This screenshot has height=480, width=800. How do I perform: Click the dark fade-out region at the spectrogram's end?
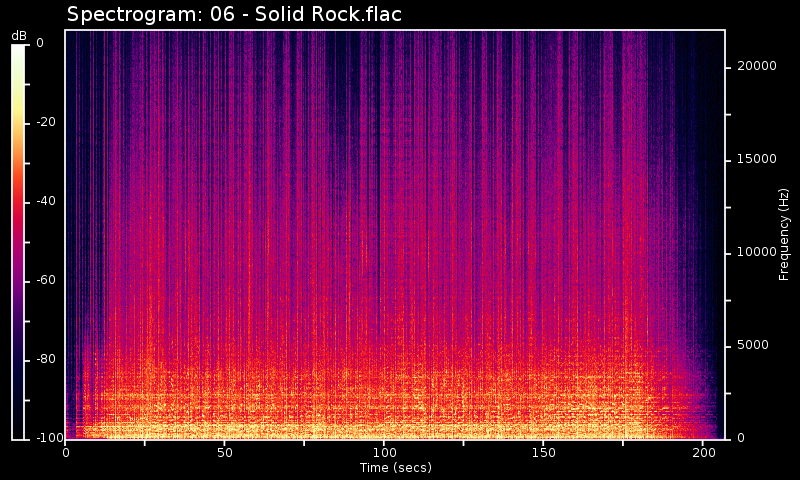point(712,200)
